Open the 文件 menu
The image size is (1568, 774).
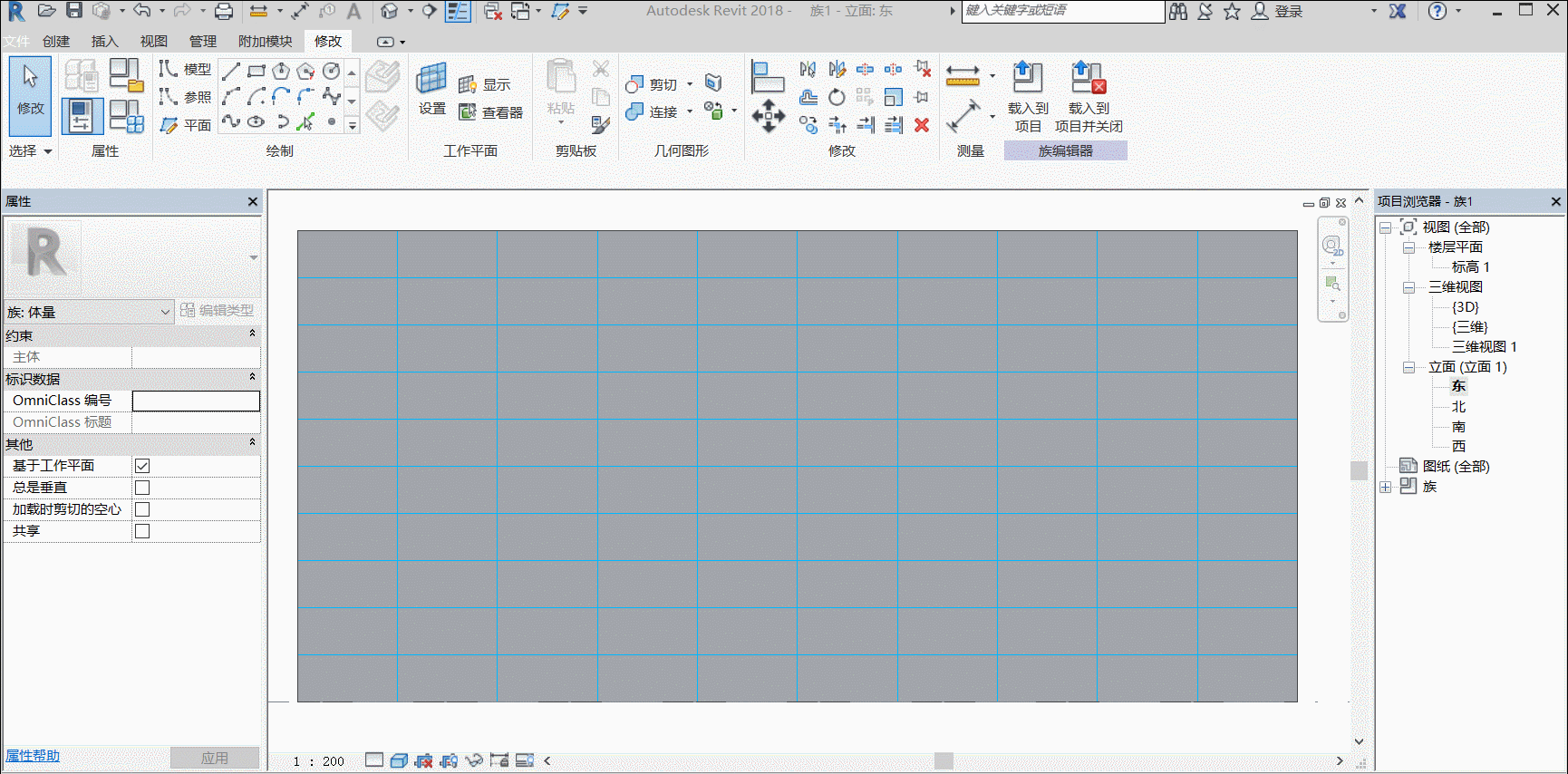pos(16,41)
